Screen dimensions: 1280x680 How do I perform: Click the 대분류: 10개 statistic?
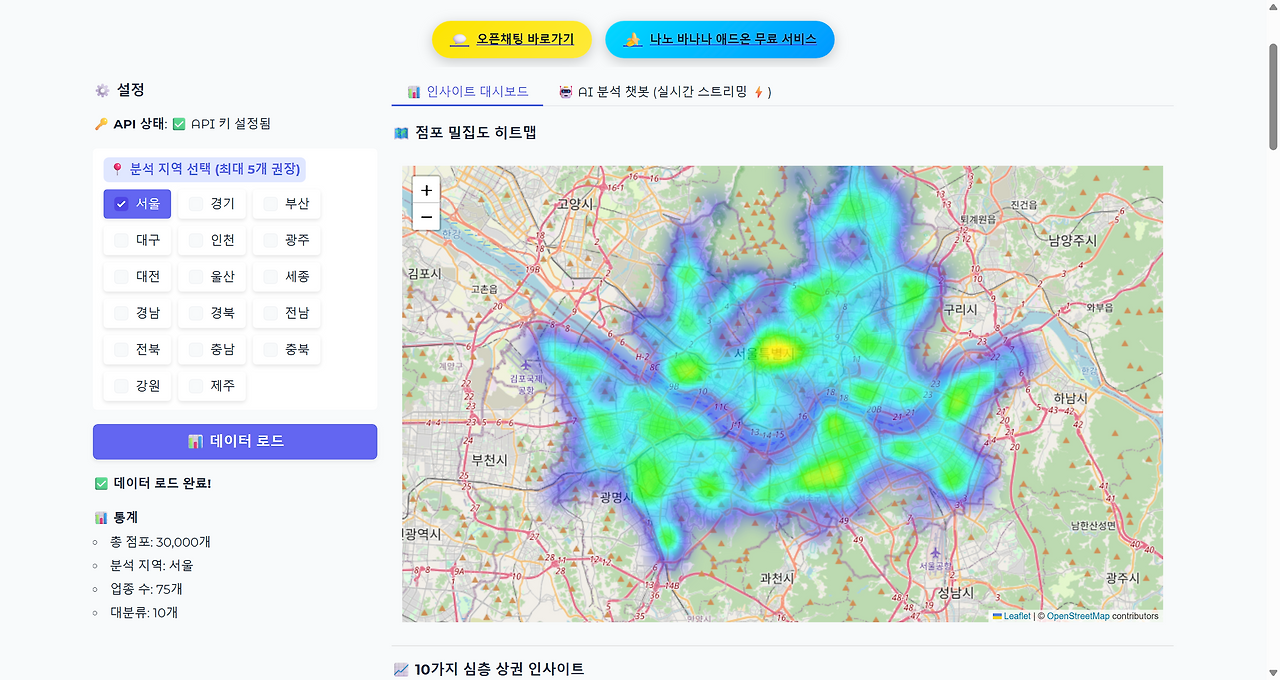pos(144,612)
